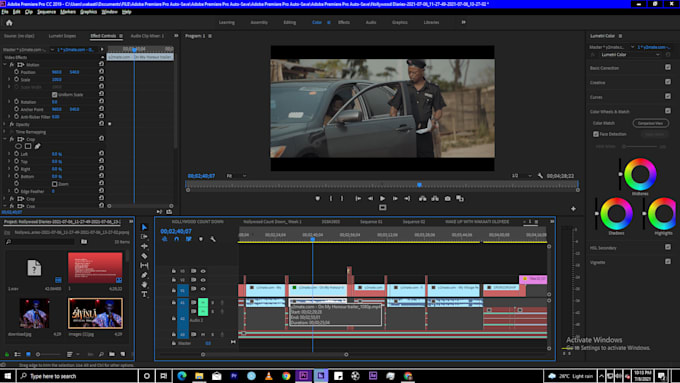
Task: Select the Slip tool
Action: click(x=144, y=265)
